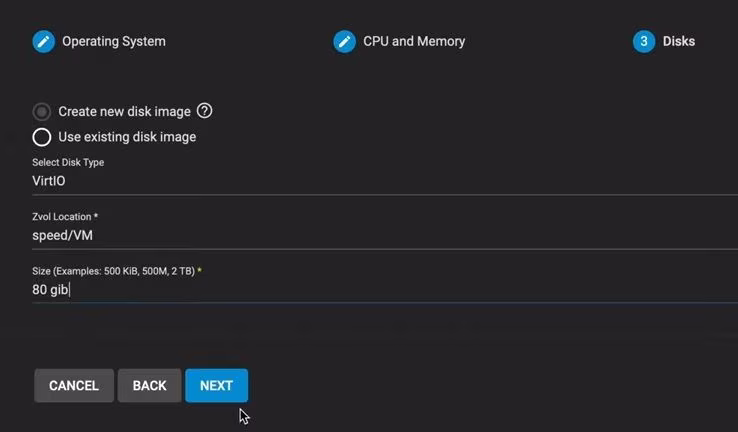Choose the Use existing disk image radio circle
Image resolution: width=738 pixels, height=432 pixels.
tap(42, 137)
